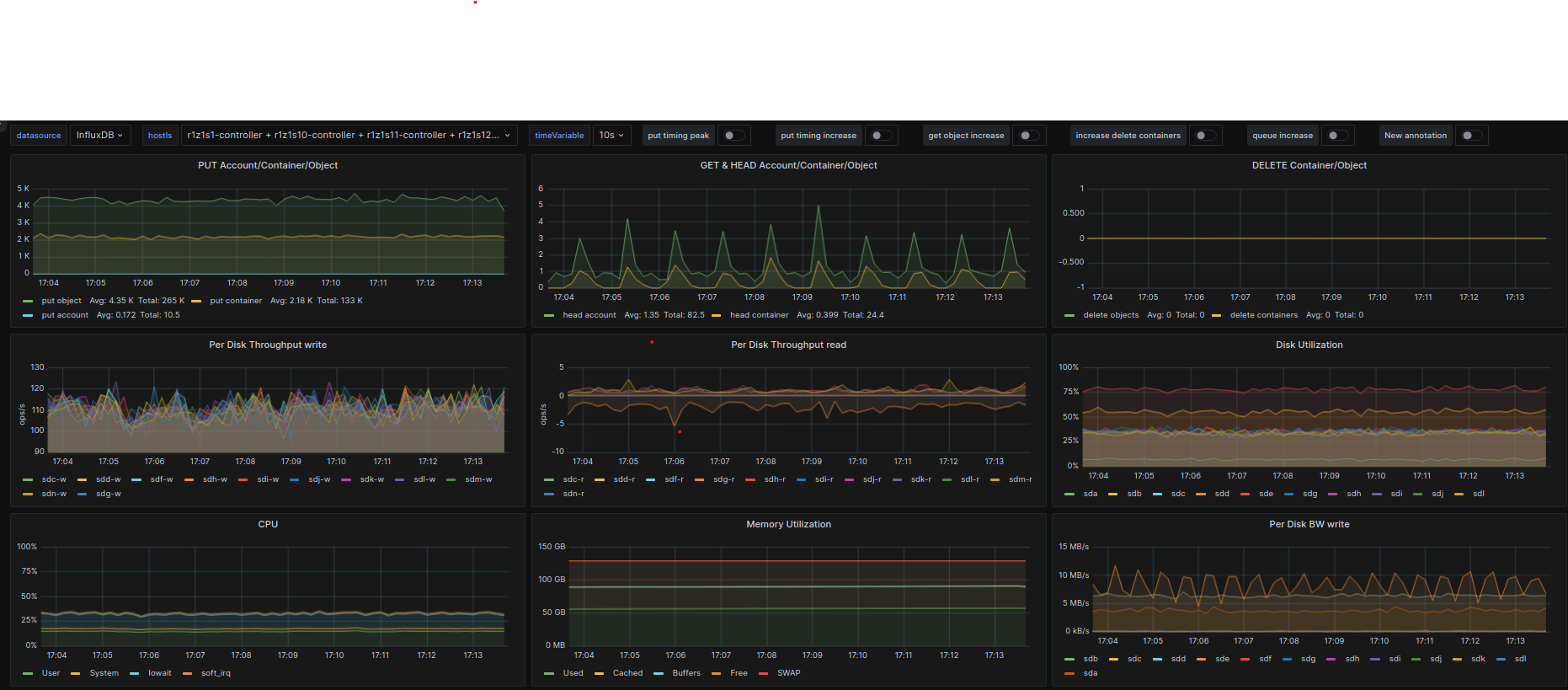Viewport: 1568px width, 690px height.
Task: Click the color swatch beside SWAP legend
Action: coord(764,673)
